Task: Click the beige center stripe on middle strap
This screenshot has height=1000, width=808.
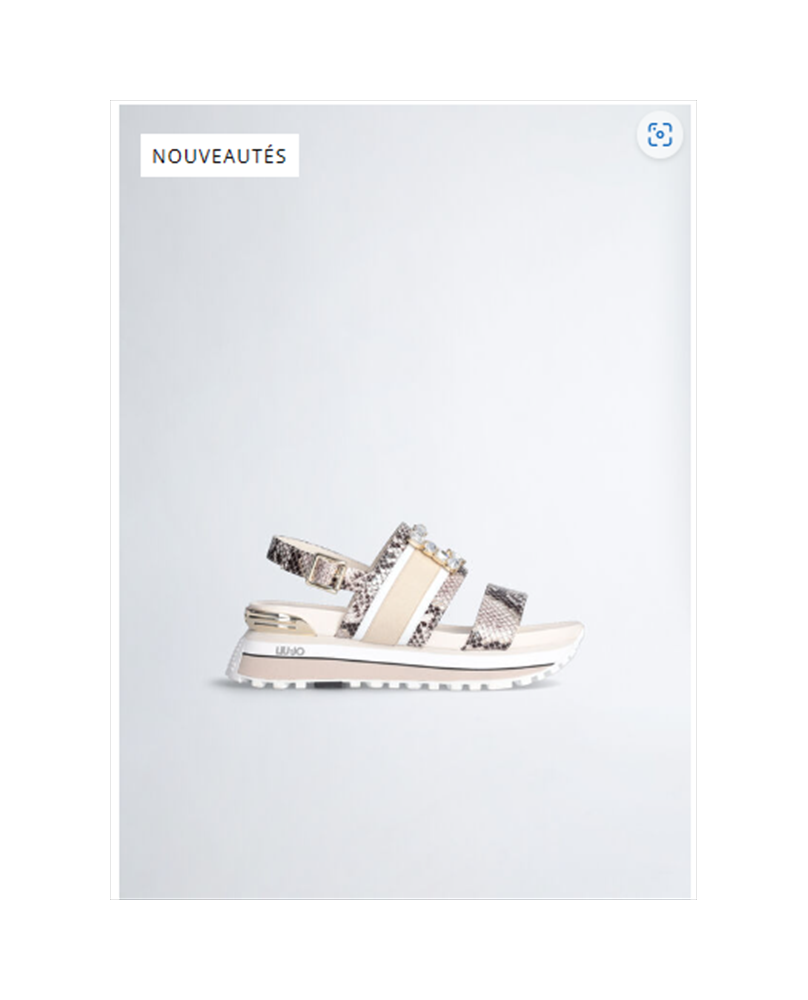Action: tap(398, 598)
